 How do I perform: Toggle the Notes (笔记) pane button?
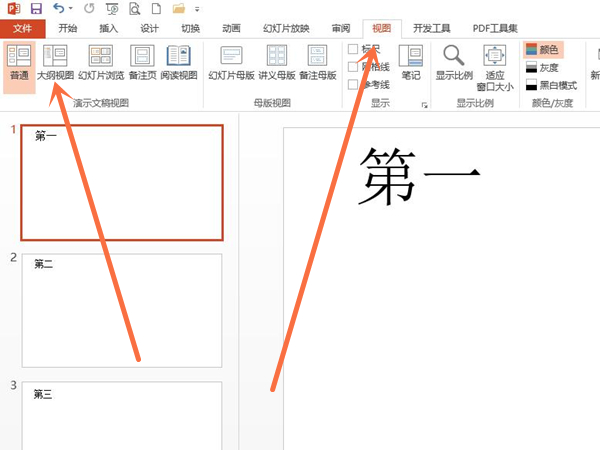point(410,64)
